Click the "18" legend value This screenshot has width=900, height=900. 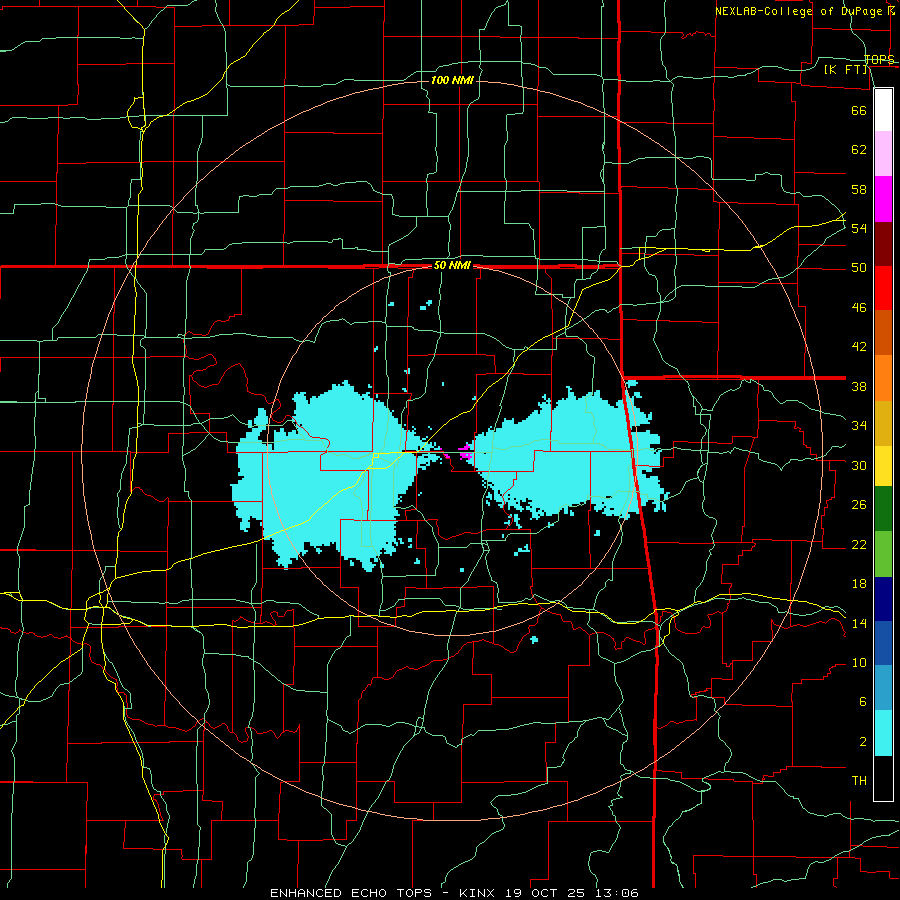pyautogui.click(x=859, y=584)
